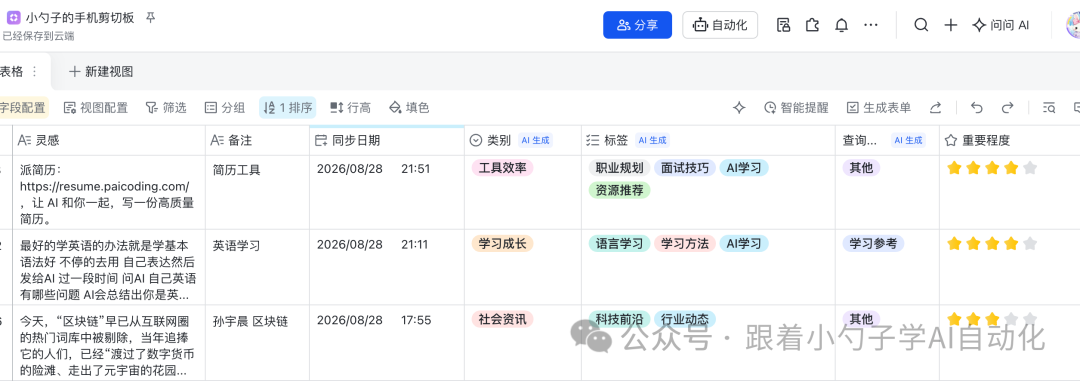Click the 学习方法 tag
The height and width of the screenshot is (381, 1080).
[685, 243]
